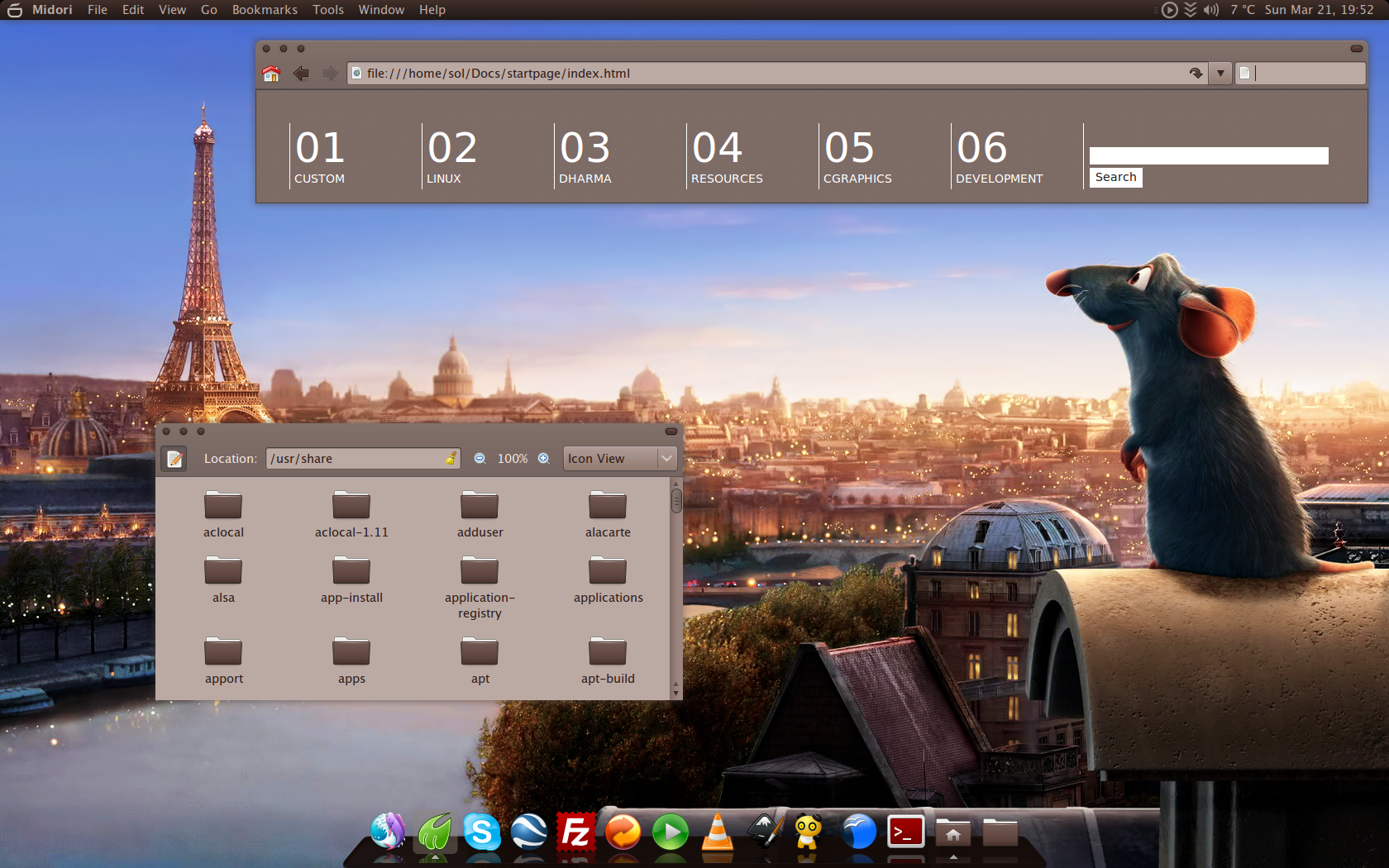Click the edit location toggle in the file manager
Screen dimensions: 1389x868
pyautogui.click(x=174, y=459)
